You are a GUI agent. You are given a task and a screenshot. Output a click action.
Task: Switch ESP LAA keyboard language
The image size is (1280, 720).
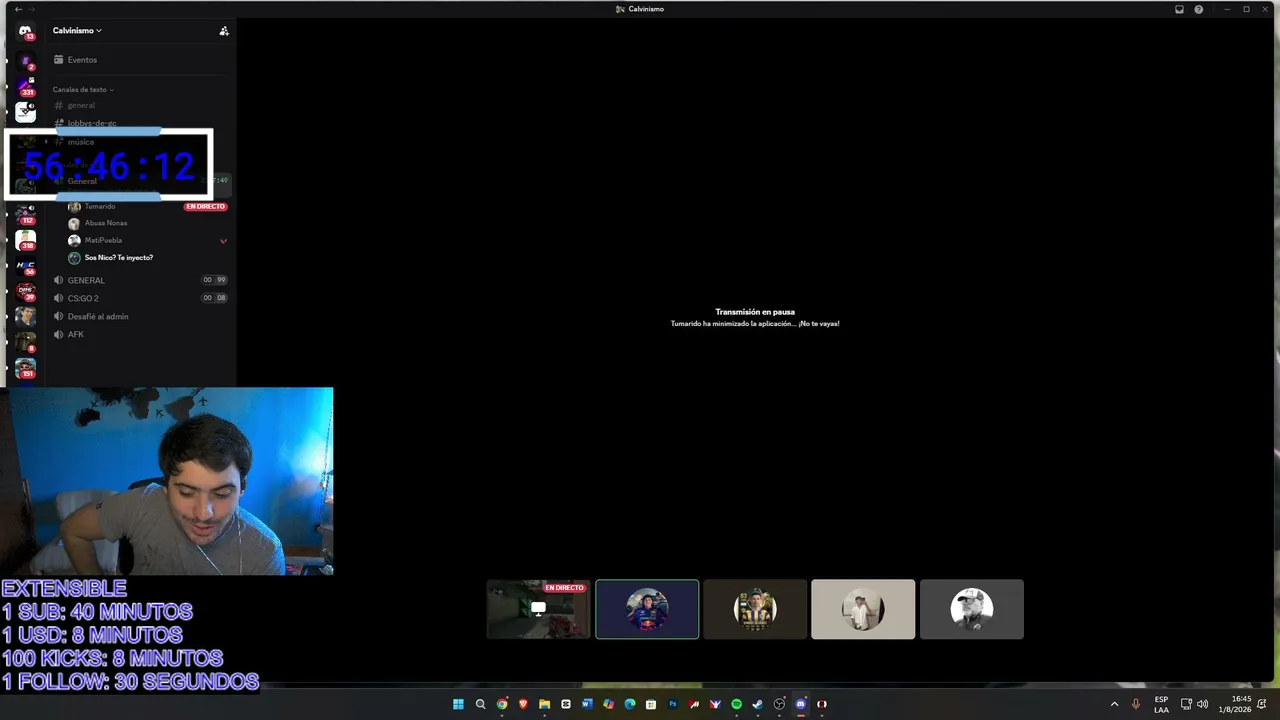point(1161,704)
